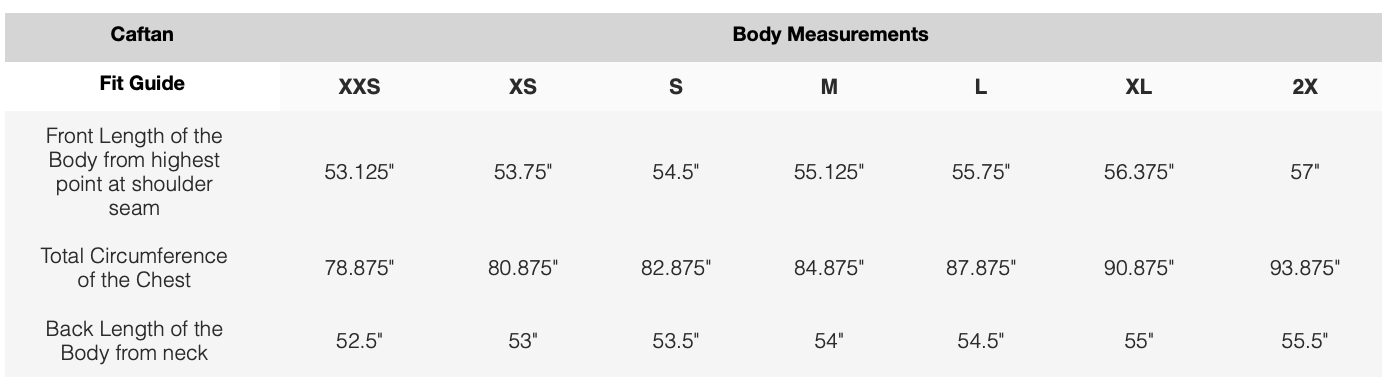This screenshot has height=388, width=1398.
Task: Choose the M size column header
Action: 829,87
